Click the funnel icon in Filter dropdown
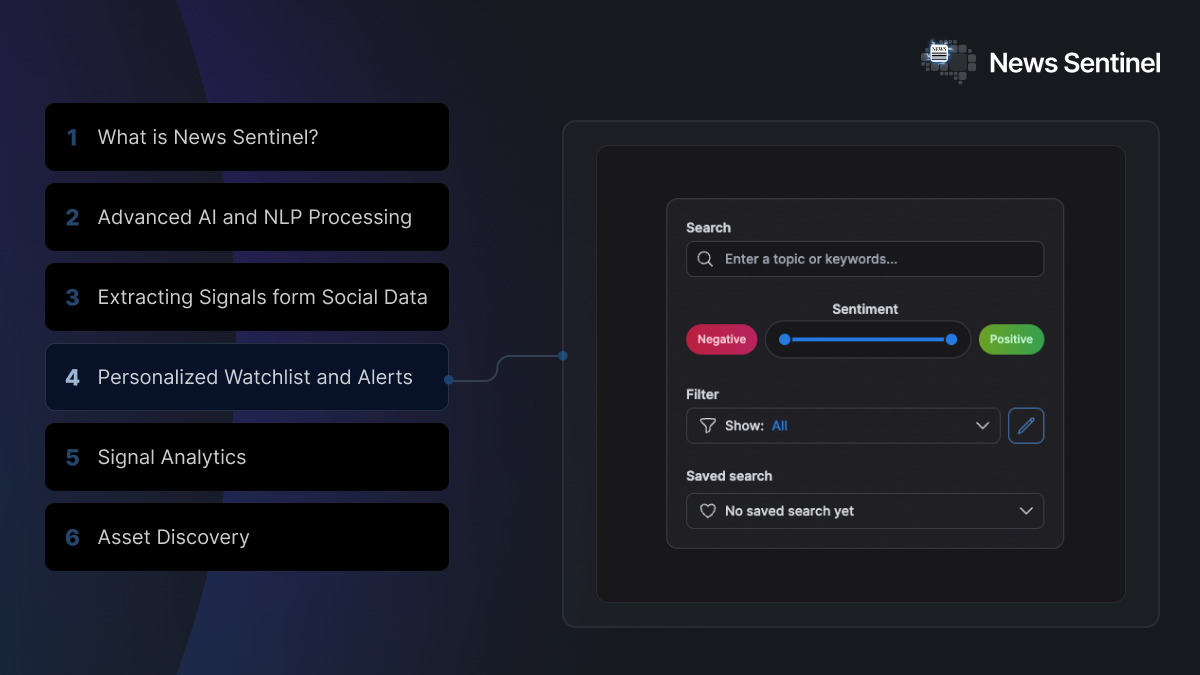This screenshot has height=675, width=1200. (707, 426)
